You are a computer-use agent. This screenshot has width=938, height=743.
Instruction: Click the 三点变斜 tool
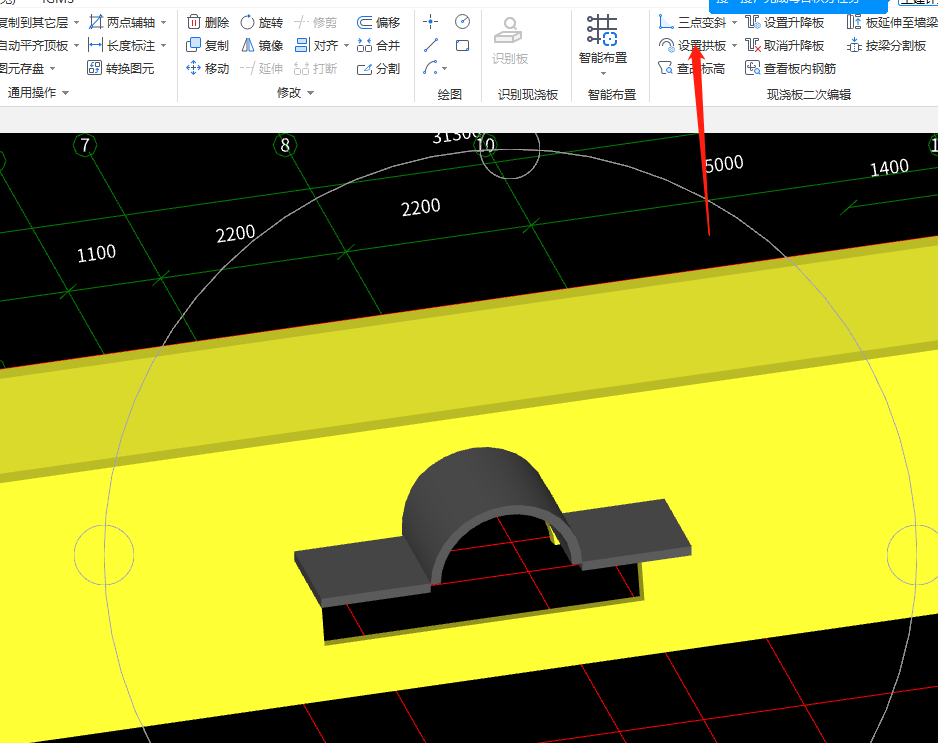[692, 23]
